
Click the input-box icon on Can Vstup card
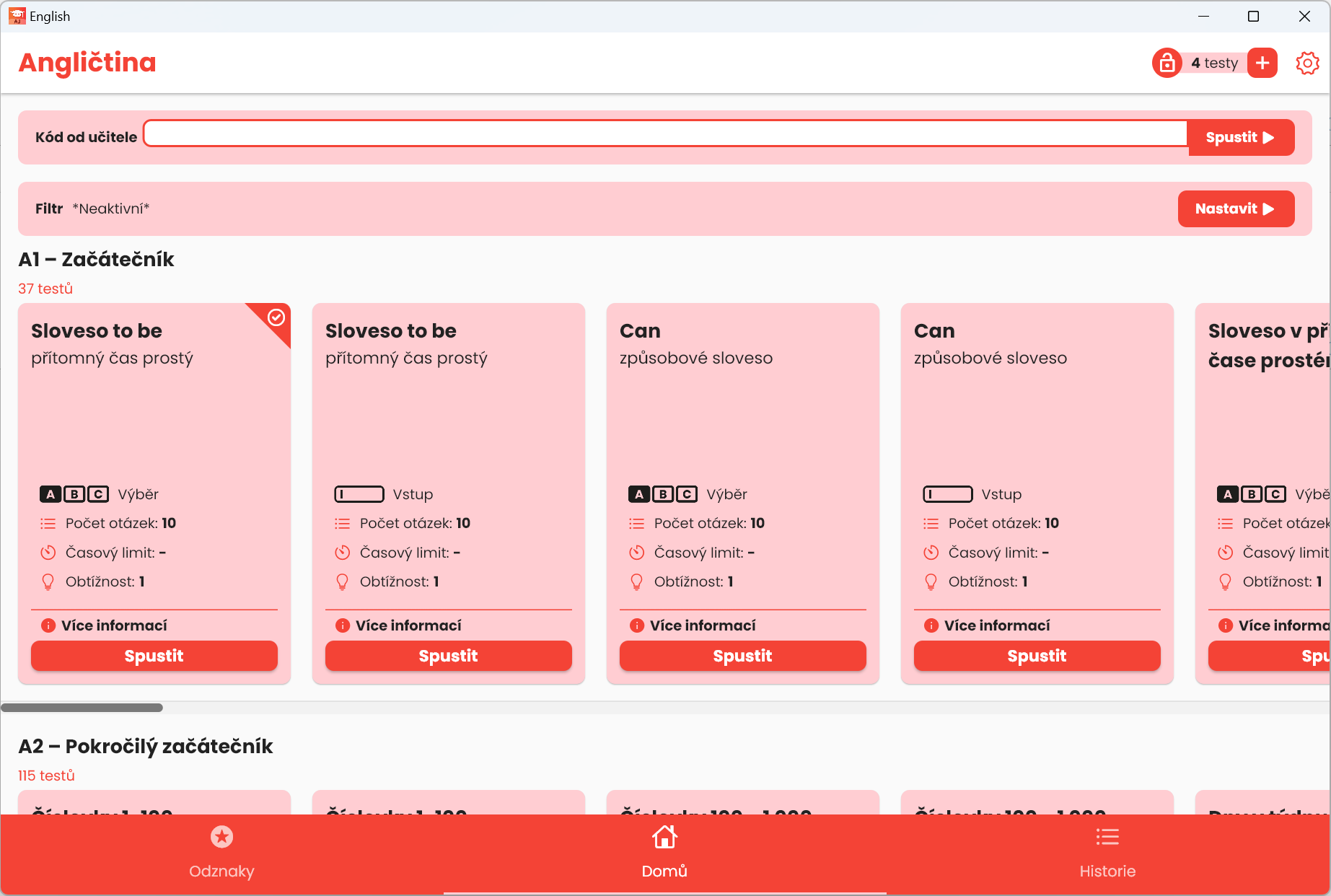(x=948, y=494)
